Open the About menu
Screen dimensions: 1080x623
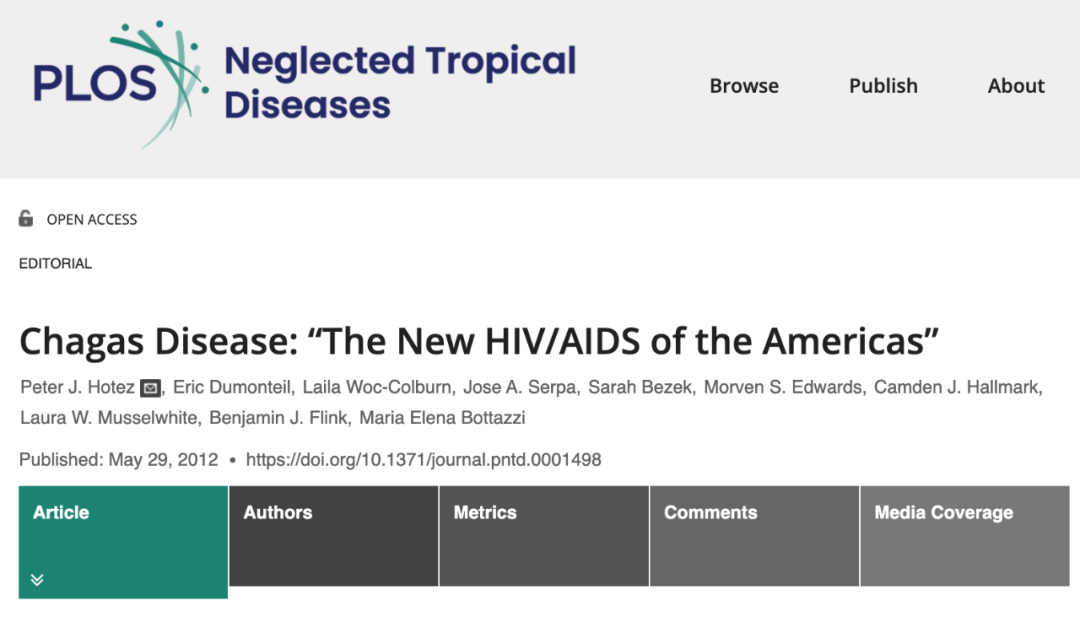point(1016,86)
